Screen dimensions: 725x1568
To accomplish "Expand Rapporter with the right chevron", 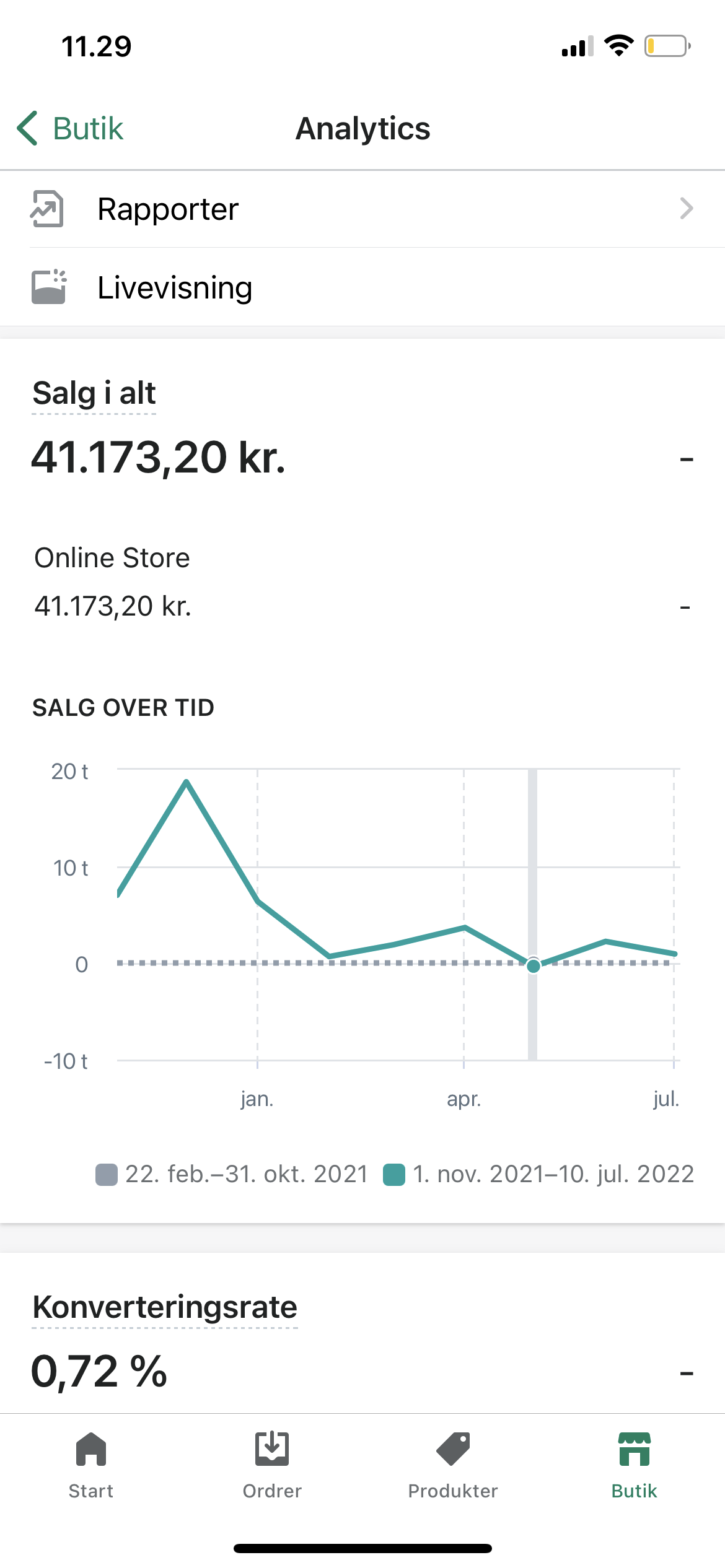I will click(x=686, y=209).
